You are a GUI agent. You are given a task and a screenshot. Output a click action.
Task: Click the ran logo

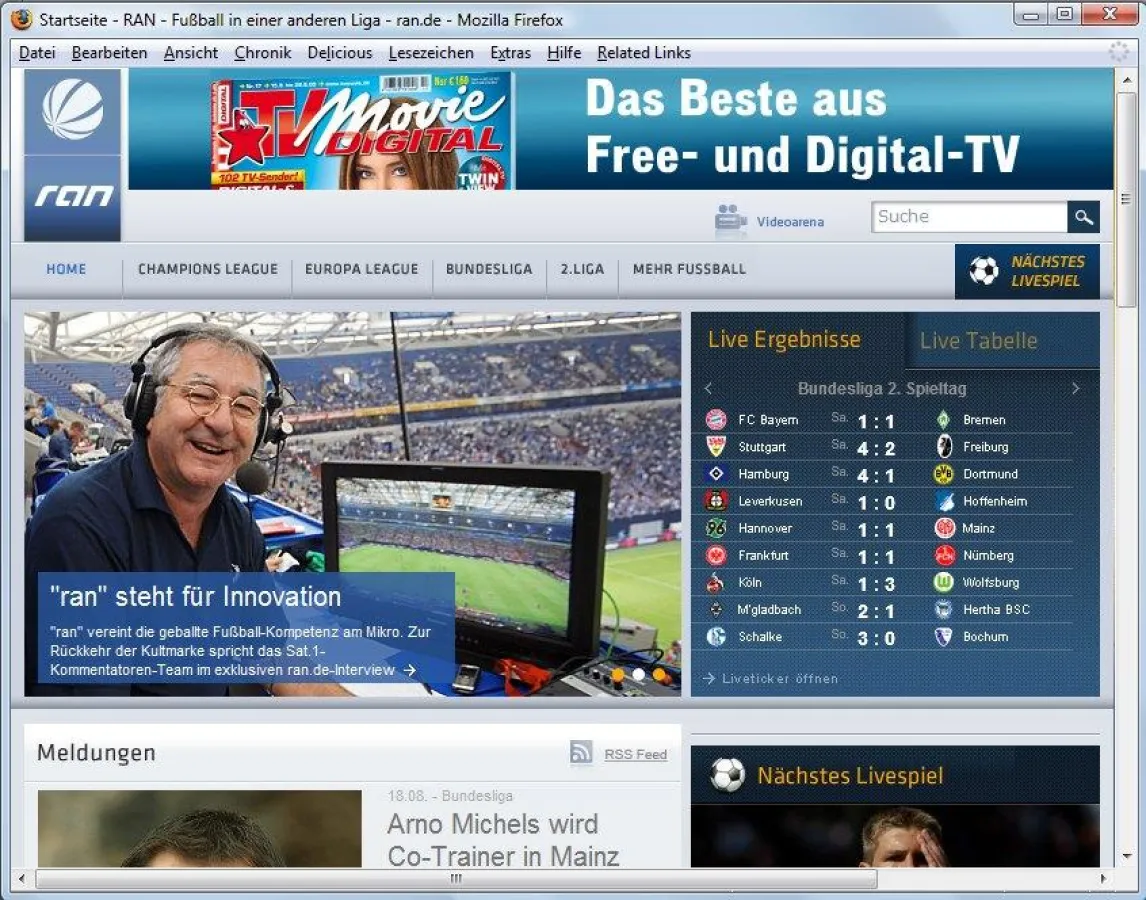pos(73,196)
